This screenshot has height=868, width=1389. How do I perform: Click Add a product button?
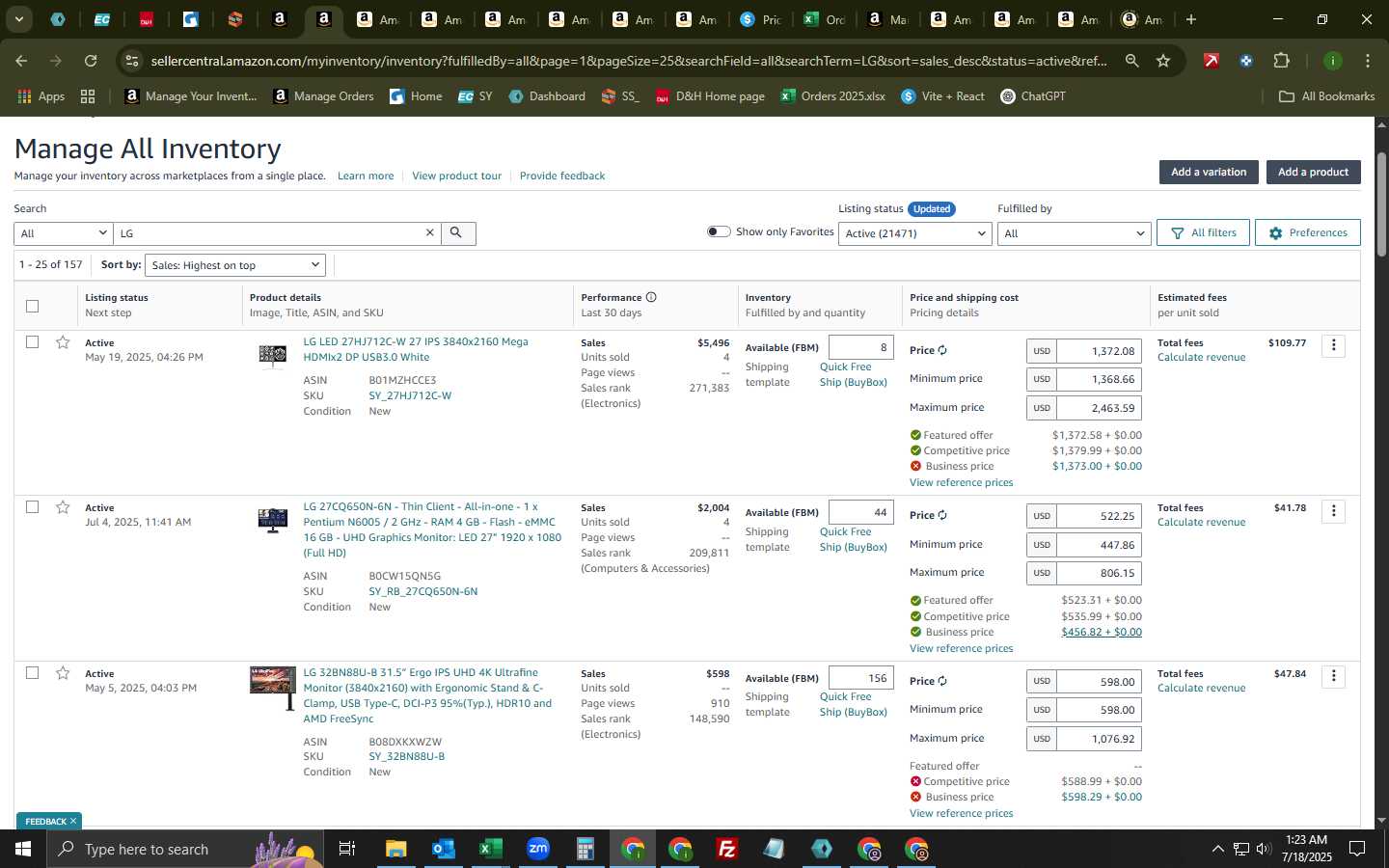(1313, 172)
